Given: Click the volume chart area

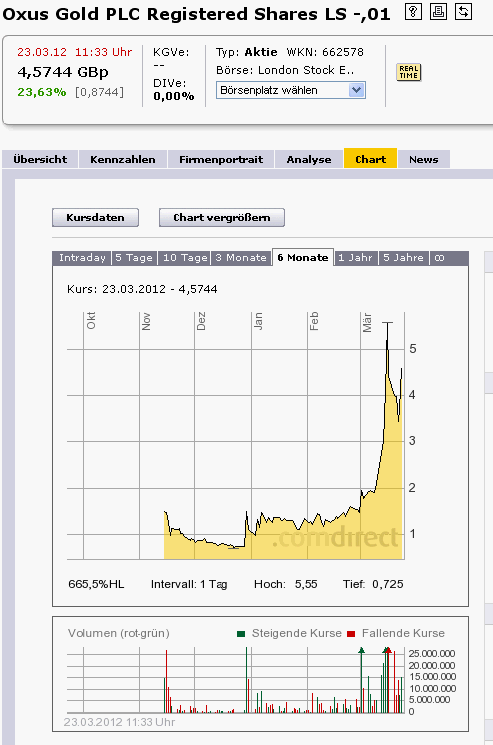Looking at the screenshot, I should tap(236, 680).
